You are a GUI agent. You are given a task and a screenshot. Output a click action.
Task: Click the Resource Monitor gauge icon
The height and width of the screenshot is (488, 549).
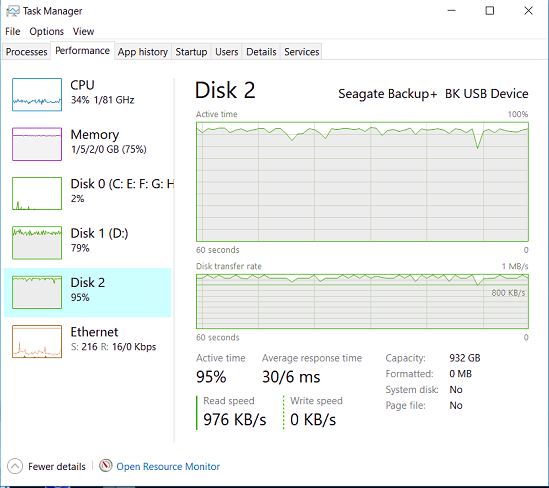pyautogui.click(x=105, y=466)
